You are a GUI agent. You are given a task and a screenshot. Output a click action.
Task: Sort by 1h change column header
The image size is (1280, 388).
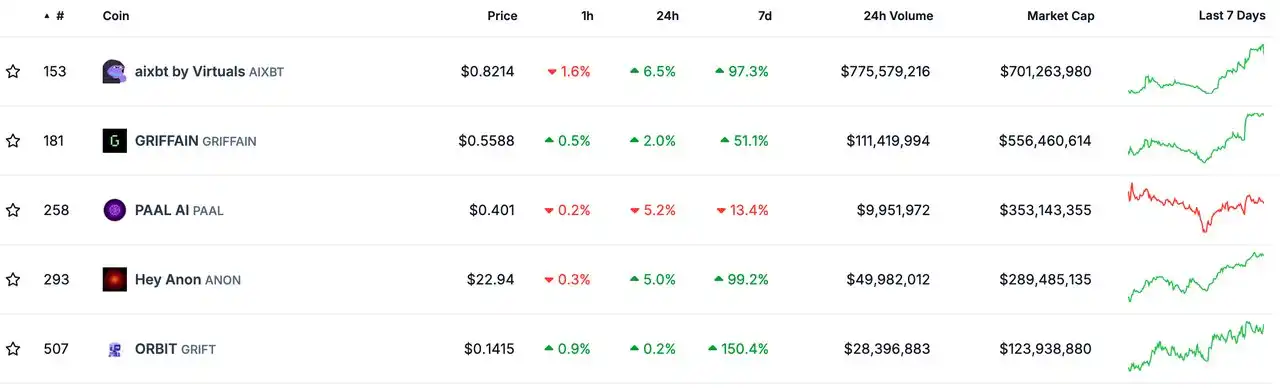[x=587, y=16]
